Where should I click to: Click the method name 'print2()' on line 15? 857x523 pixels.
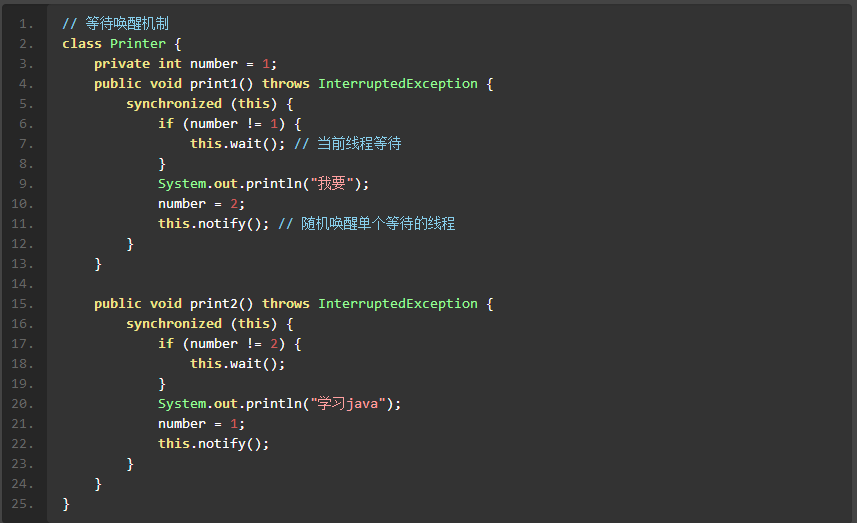click(222, 304)
